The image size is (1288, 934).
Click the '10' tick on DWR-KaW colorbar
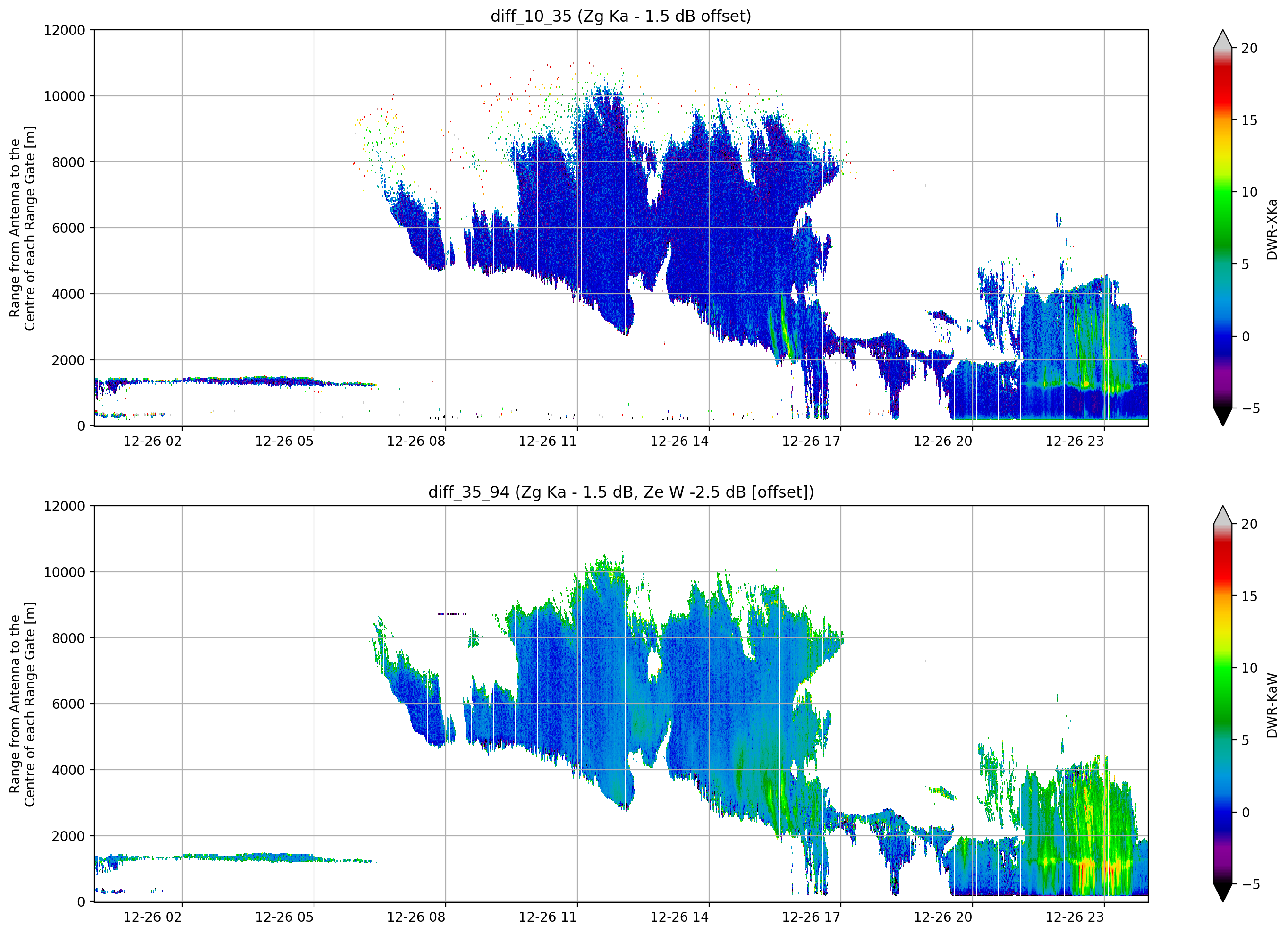point(1249,668)
